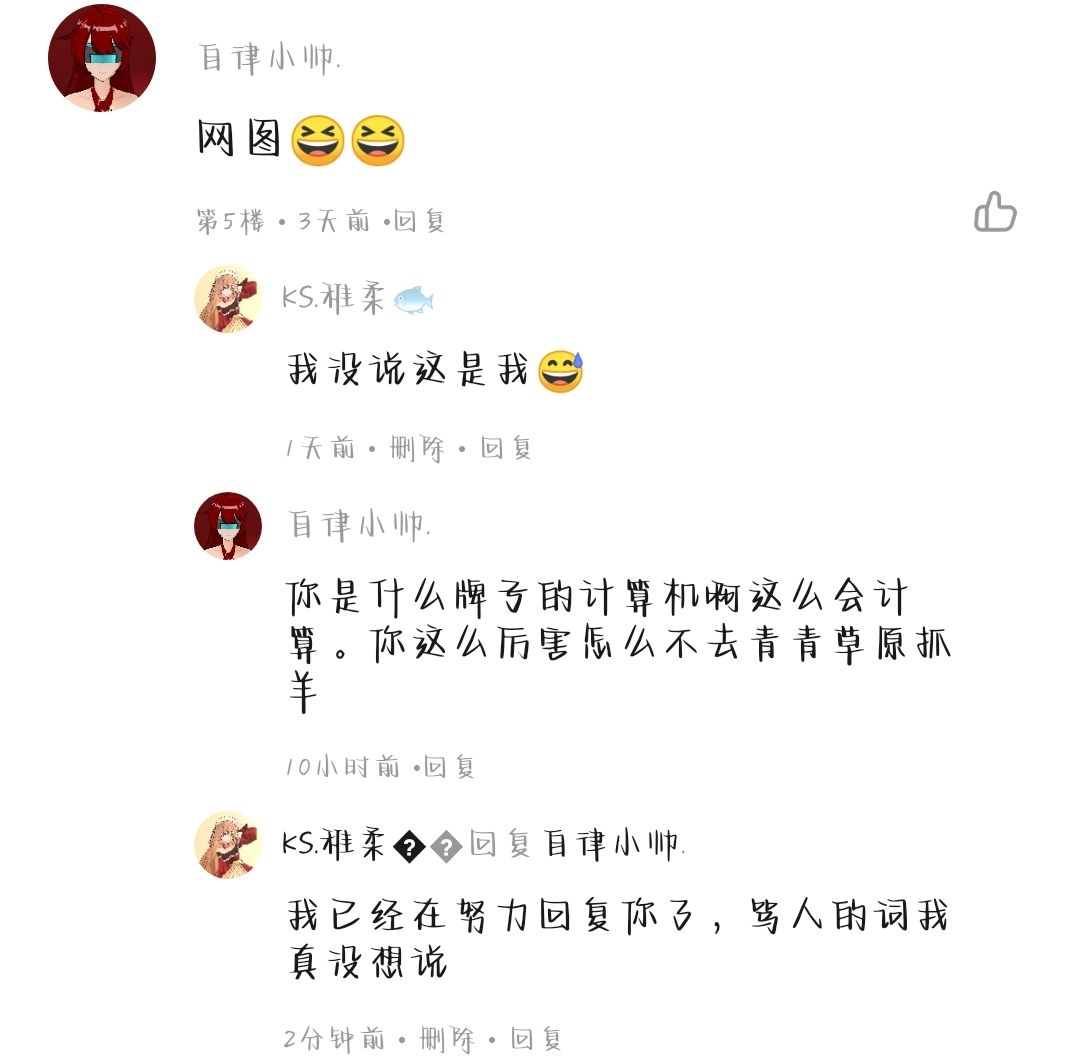Image resolution: width=1080 pixels, height=1064 pixels.
Task: Open 自律小帅 name in reply mention
Action: tap(614, 844)
